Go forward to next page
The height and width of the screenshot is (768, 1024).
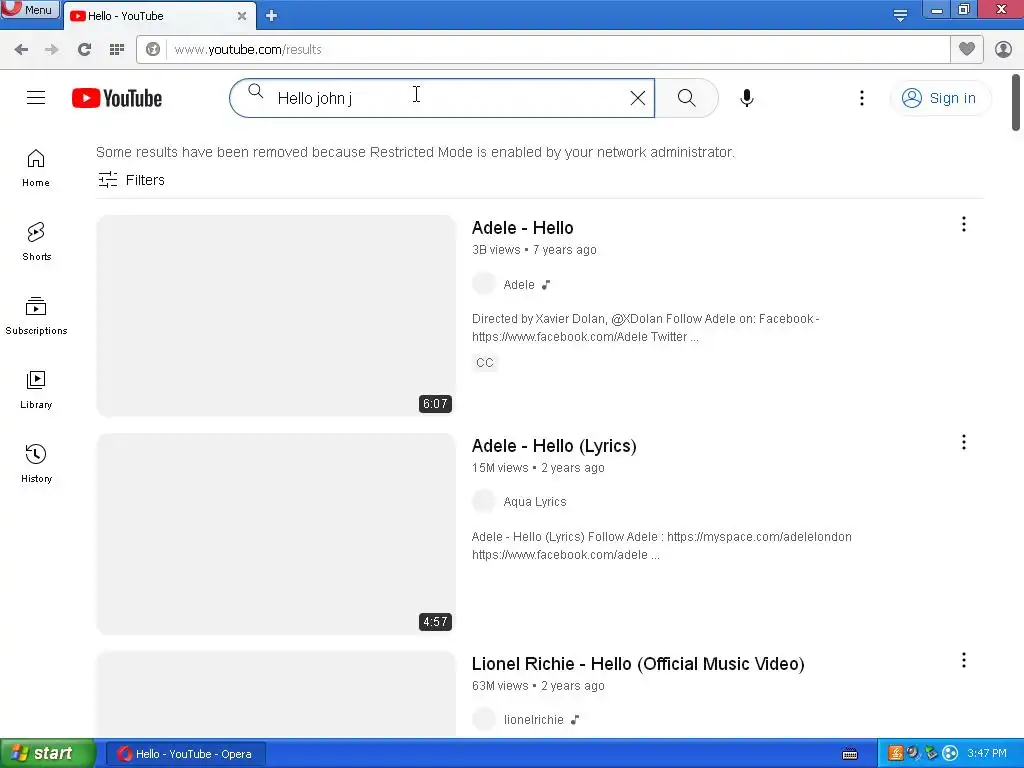52,50
